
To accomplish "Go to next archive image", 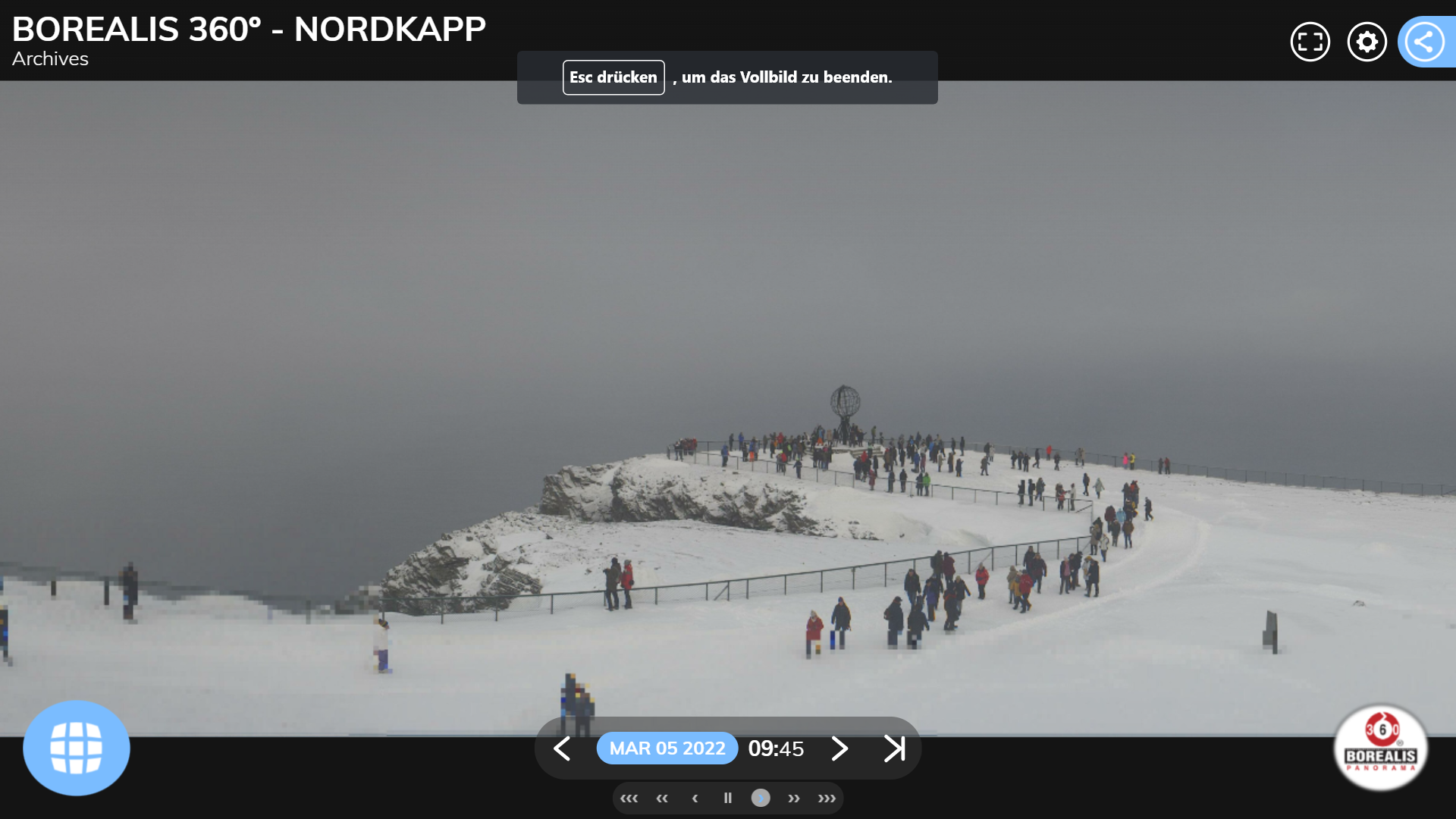I will 839,748.
